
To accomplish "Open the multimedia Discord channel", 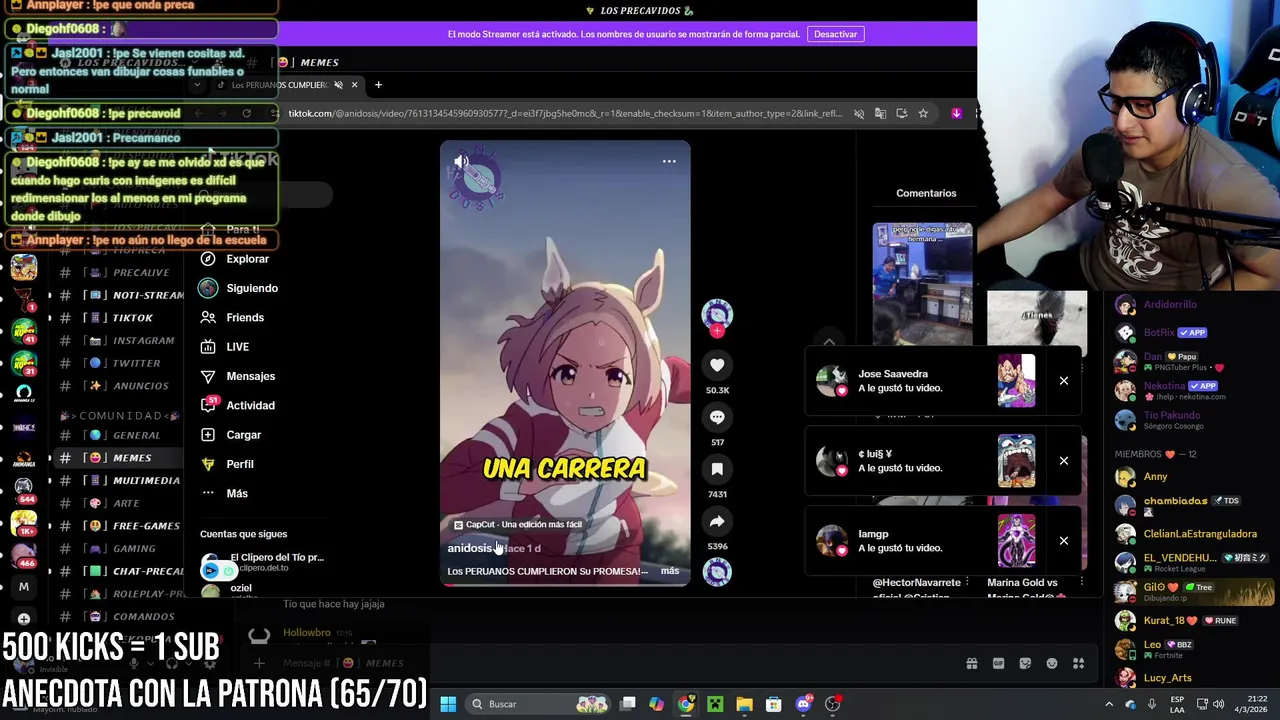I will click(122, 481).
